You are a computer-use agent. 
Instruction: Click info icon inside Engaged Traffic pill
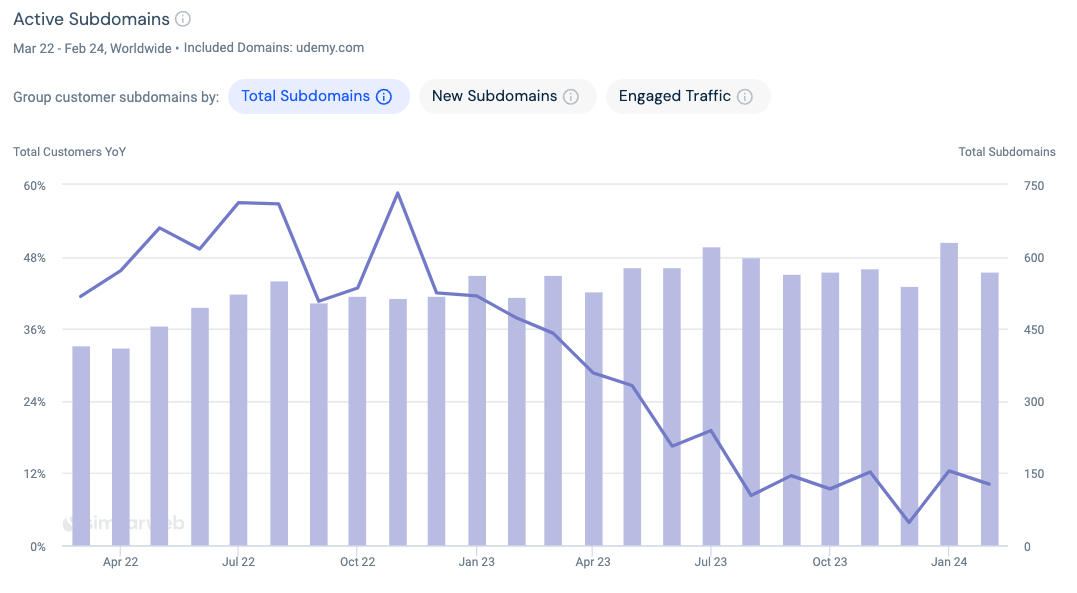coord(745,97)
